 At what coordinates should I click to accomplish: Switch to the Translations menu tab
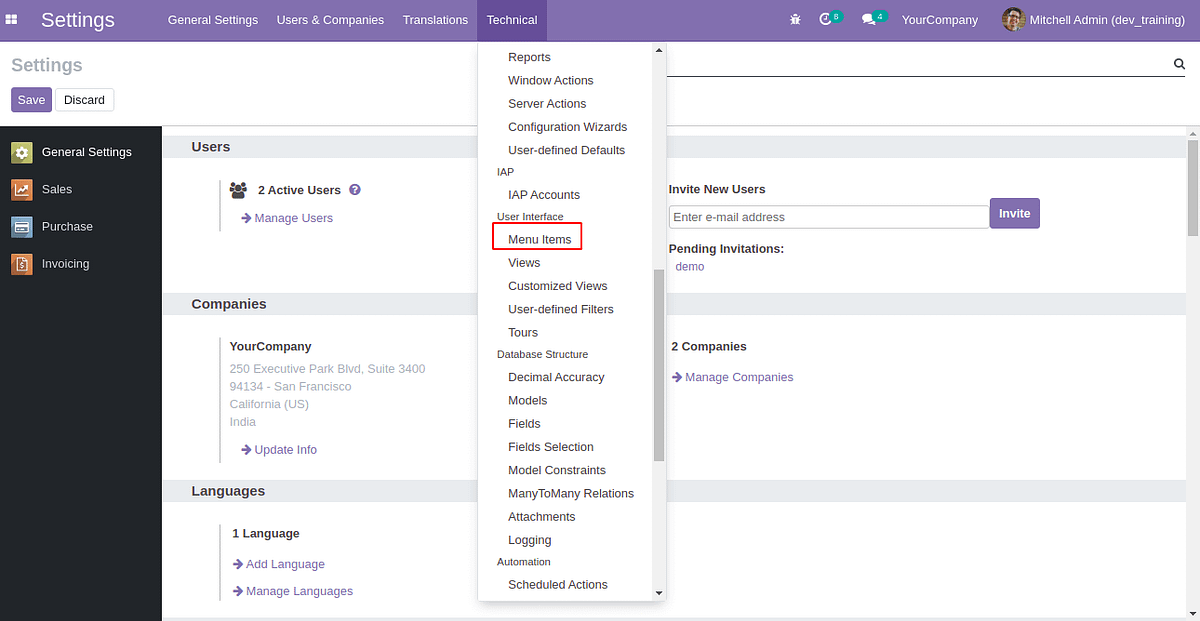tap(435, 19)
